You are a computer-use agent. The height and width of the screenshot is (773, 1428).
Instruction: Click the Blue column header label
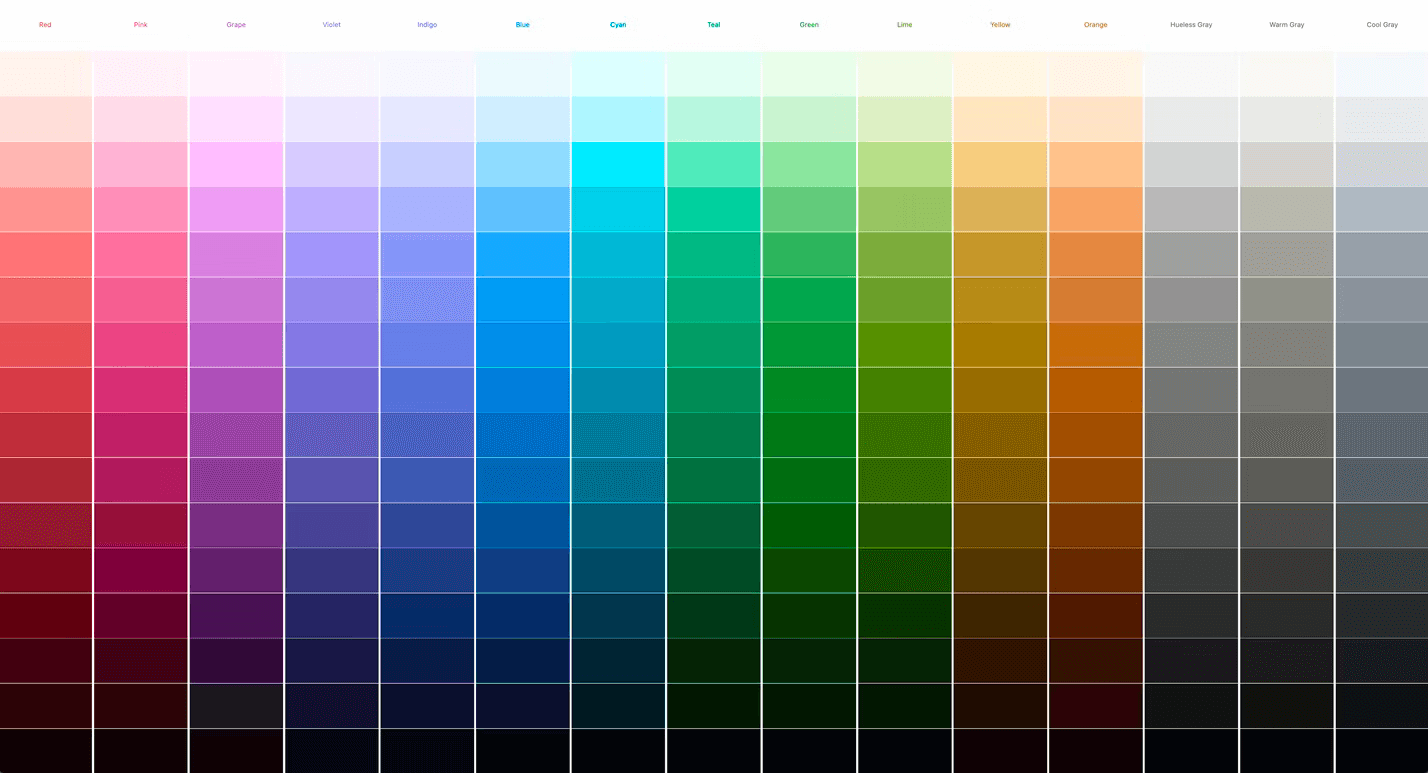pyautogui.click(x=522, y=24)
